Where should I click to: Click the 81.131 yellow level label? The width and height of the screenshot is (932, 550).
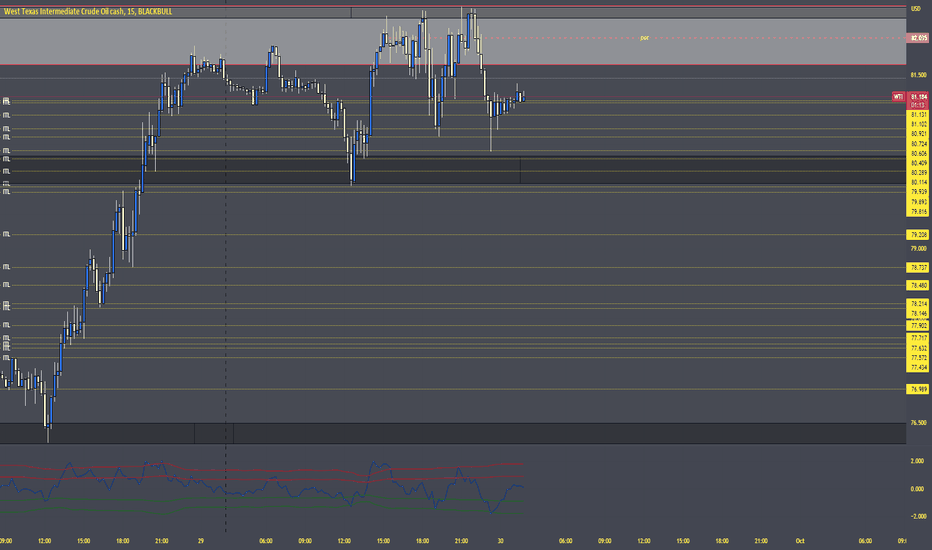tap(918, 115)
